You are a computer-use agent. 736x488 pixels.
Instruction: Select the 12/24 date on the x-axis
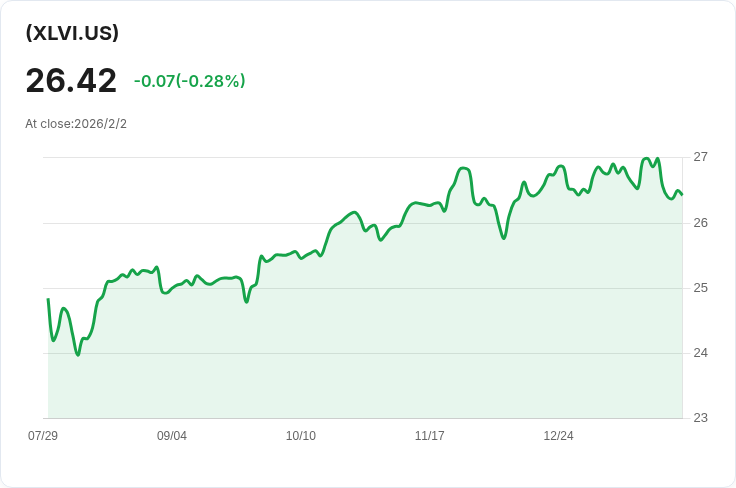point(559,436)
